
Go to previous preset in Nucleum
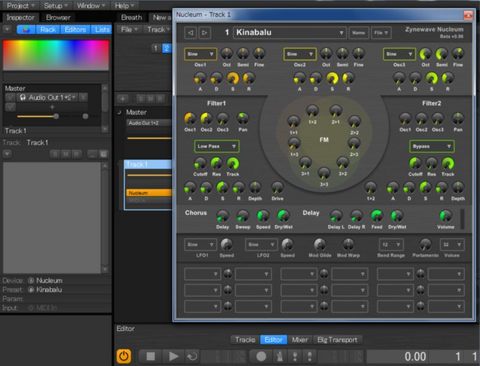click(x=190, y=33)
